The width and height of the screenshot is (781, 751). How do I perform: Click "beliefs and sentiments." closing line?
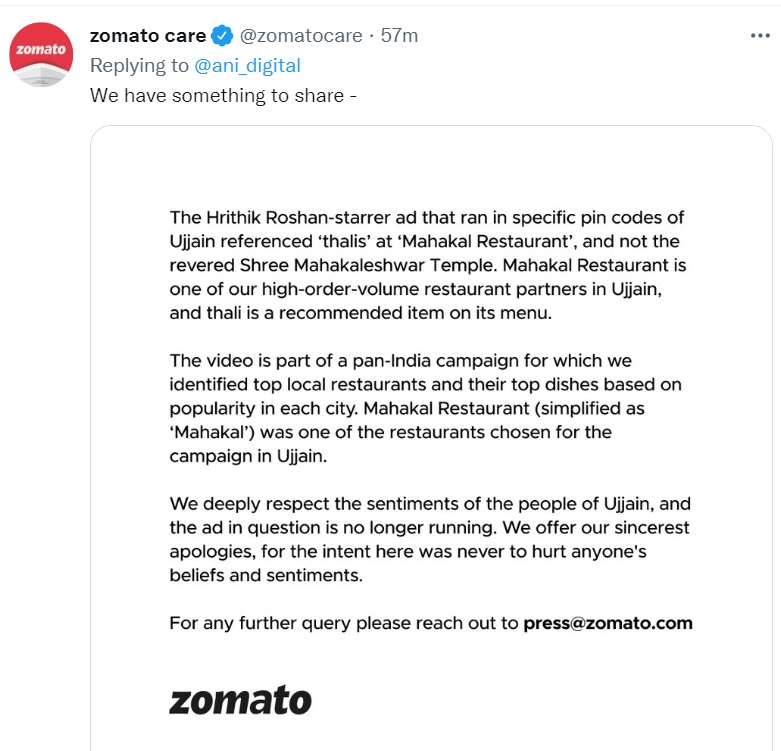click(265, 575)
